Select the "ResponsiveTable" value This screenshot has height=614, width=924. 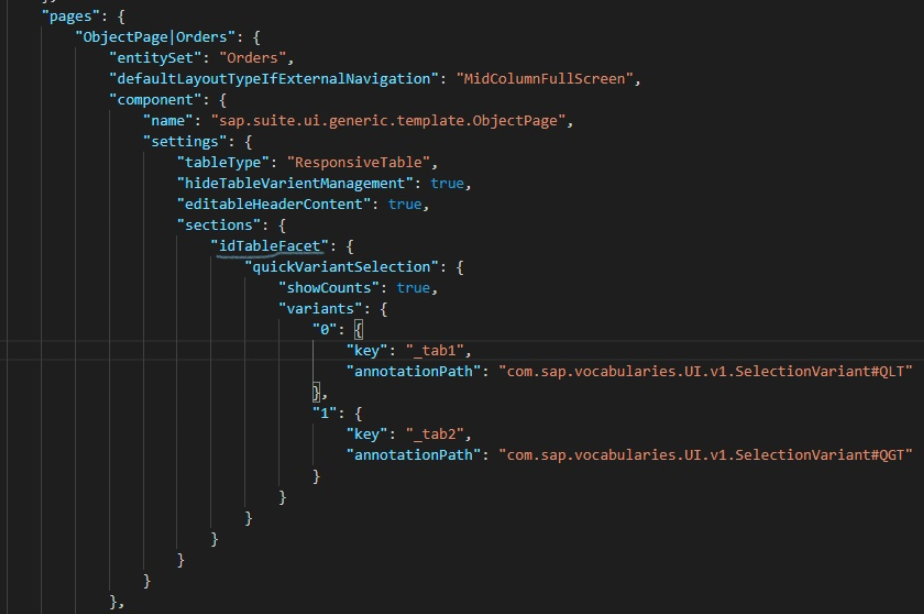pos(358,163)
